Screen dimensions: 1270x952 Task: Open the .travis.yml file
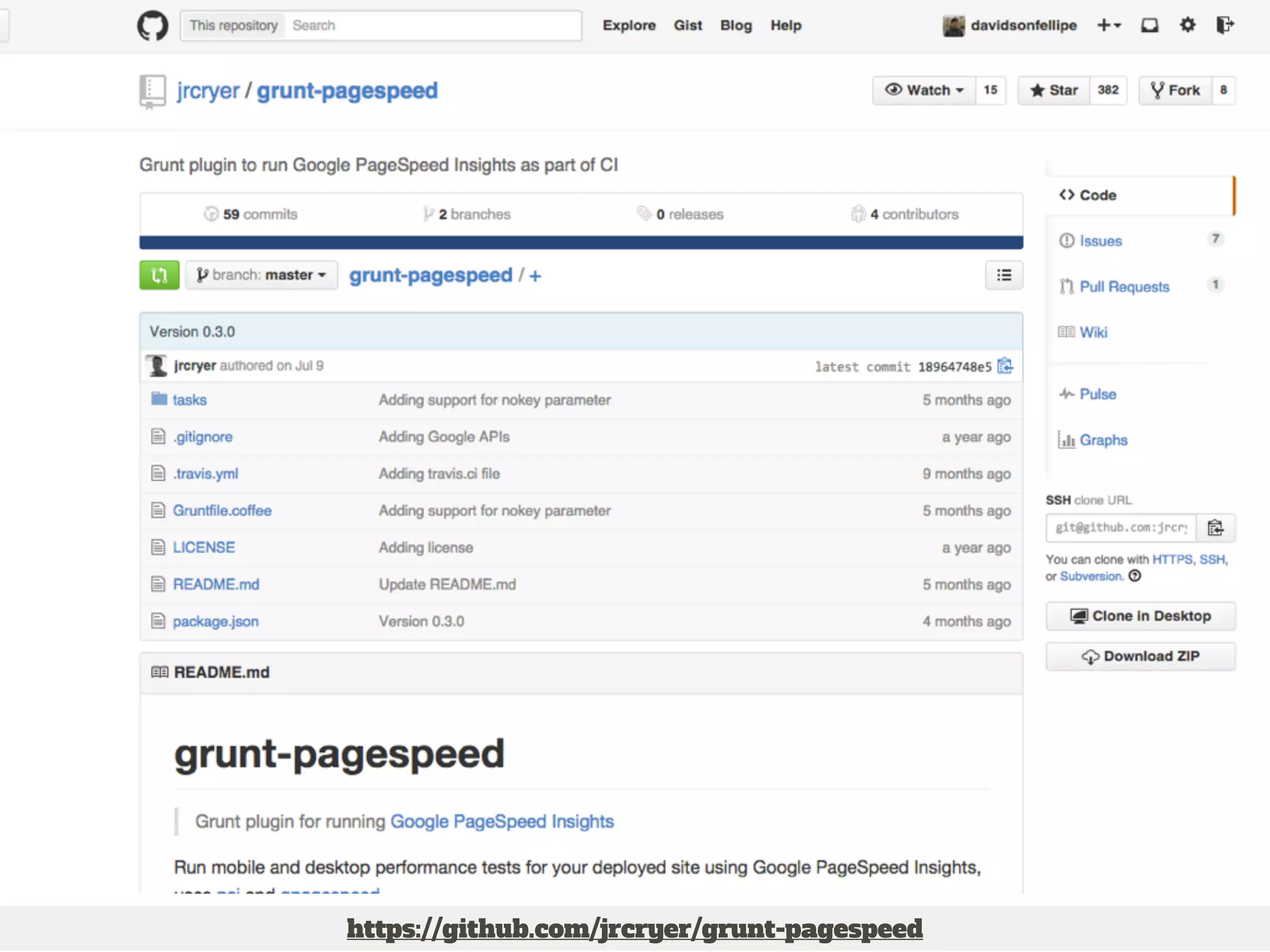tap(205, 474)
